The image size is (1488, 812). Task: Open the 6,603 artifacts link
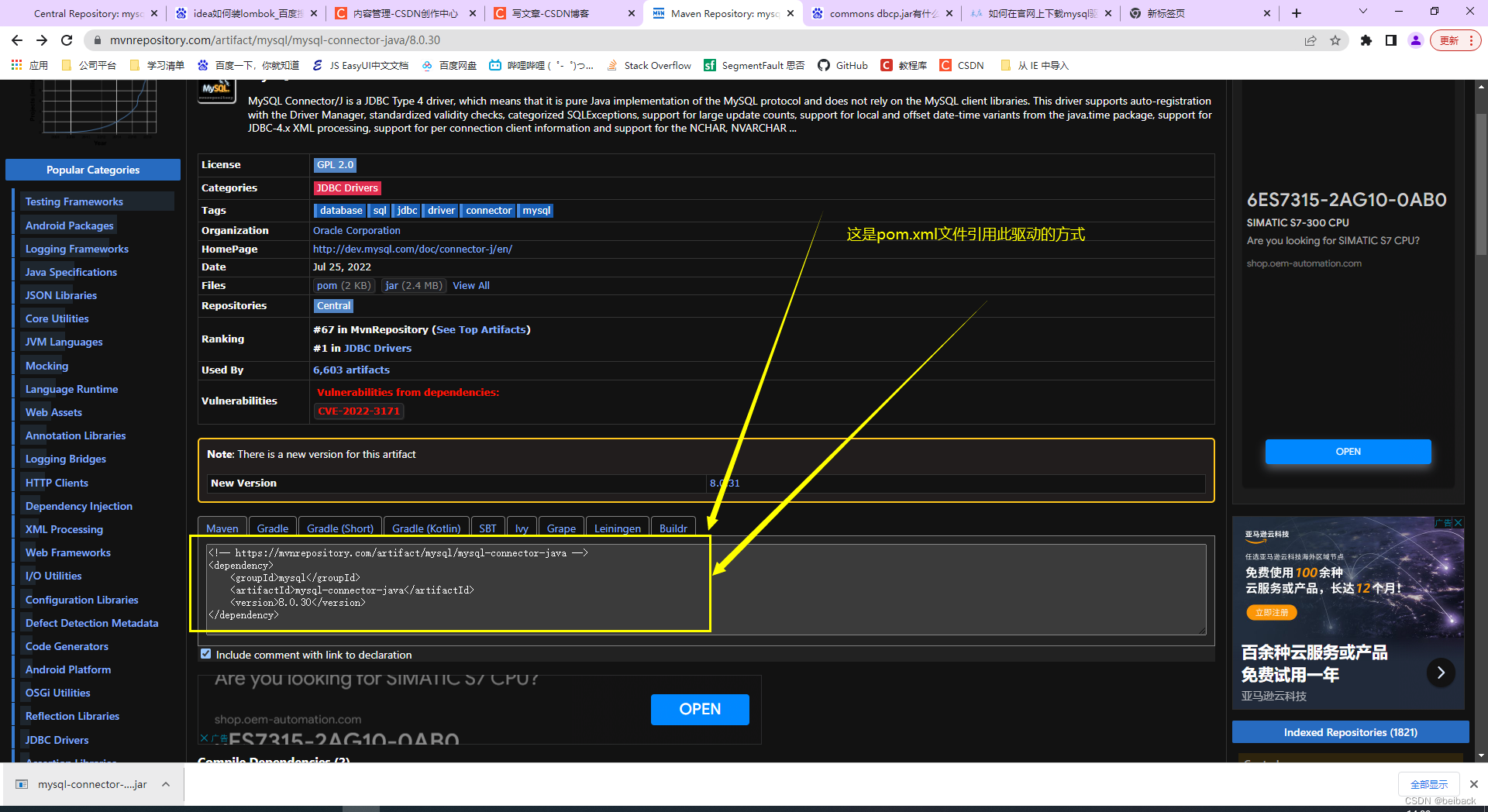pos(351,370)
